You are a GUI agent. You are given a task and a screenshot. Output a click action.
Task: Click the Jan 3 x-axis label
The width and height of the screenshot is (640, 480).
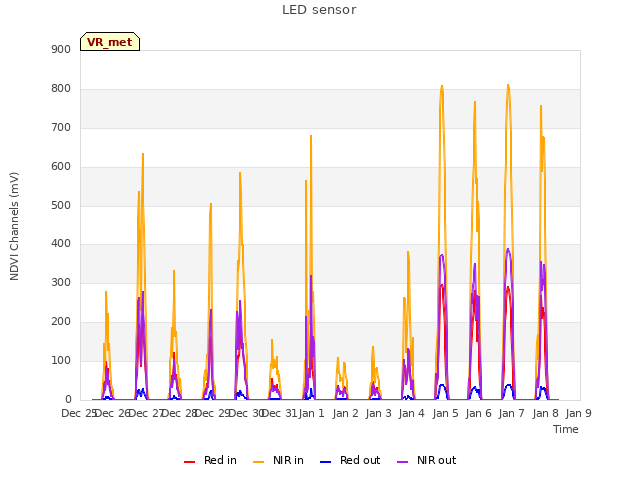click(x=378, y=413)
